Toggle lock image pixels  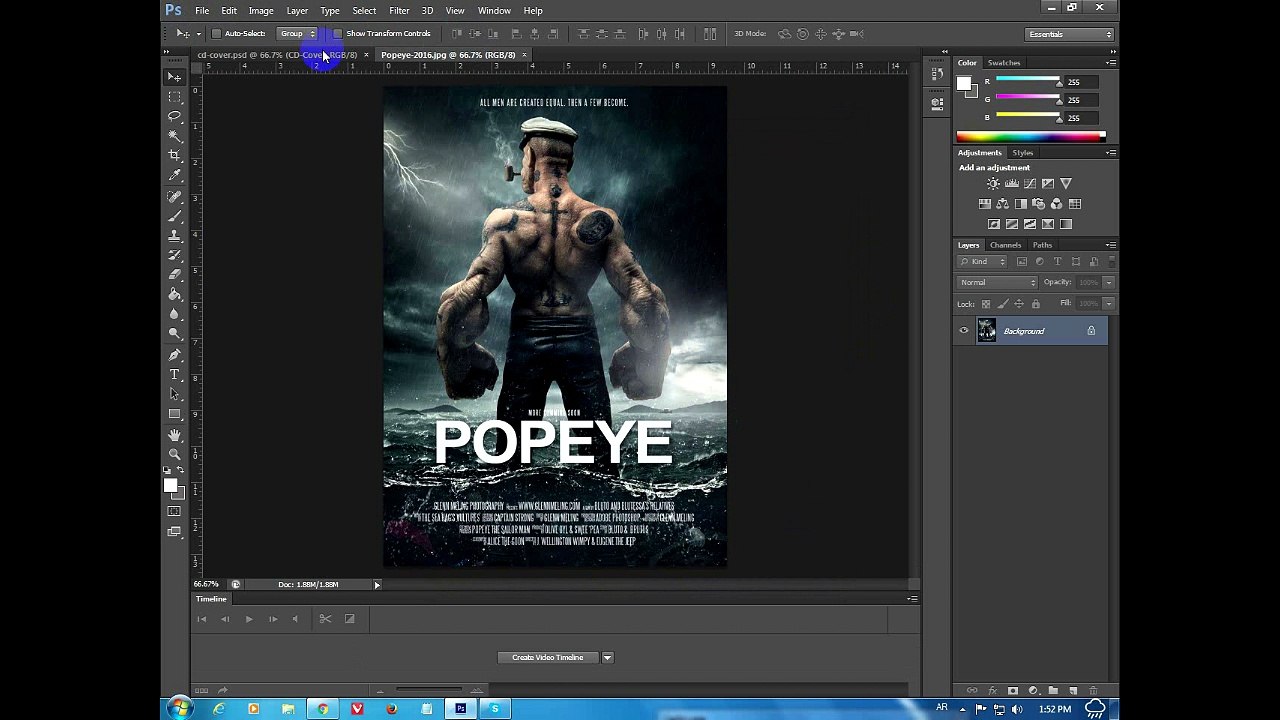pos(1003,304)
